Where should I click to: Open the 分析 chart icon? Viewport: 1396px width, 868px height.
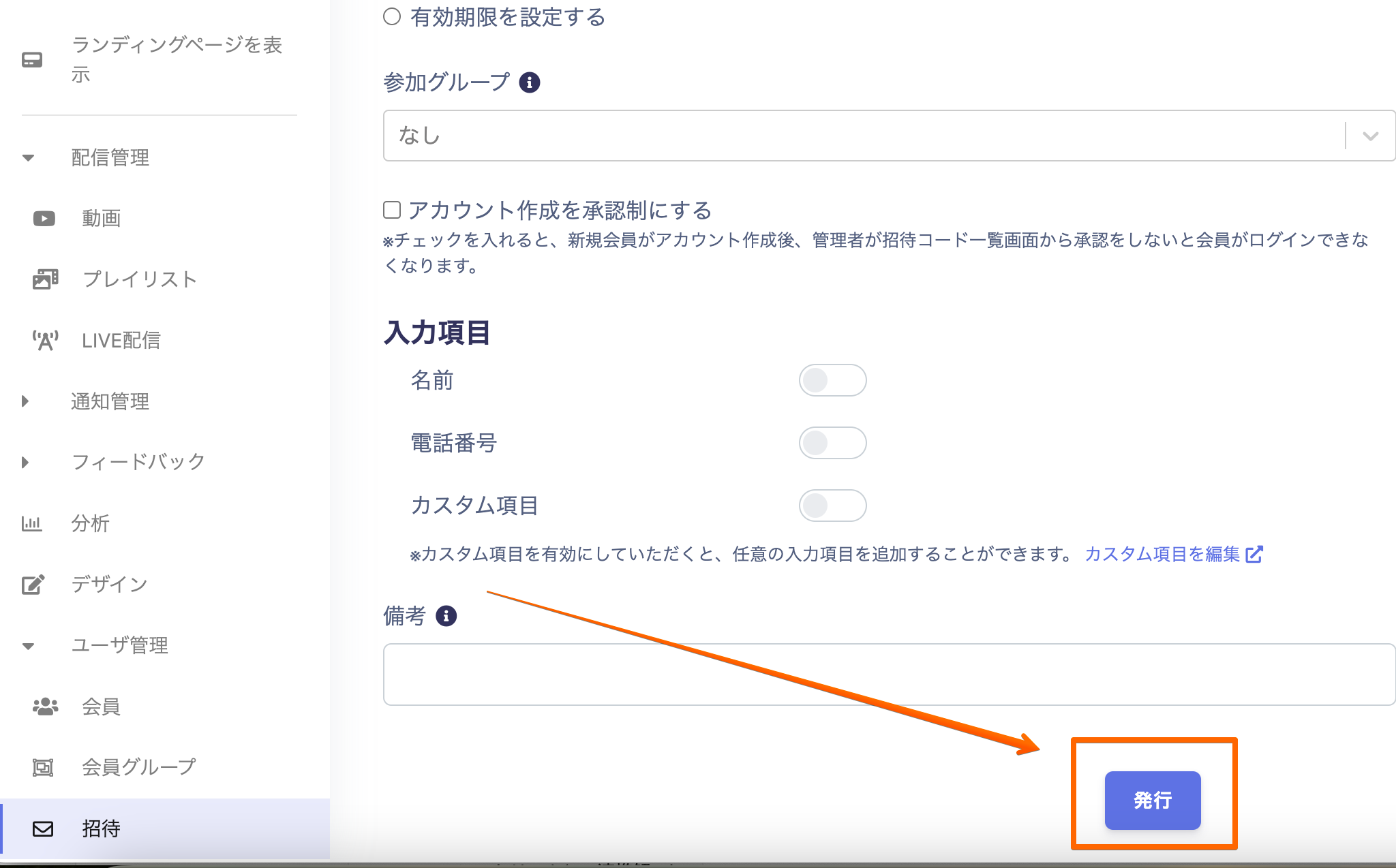click(31, 523)
